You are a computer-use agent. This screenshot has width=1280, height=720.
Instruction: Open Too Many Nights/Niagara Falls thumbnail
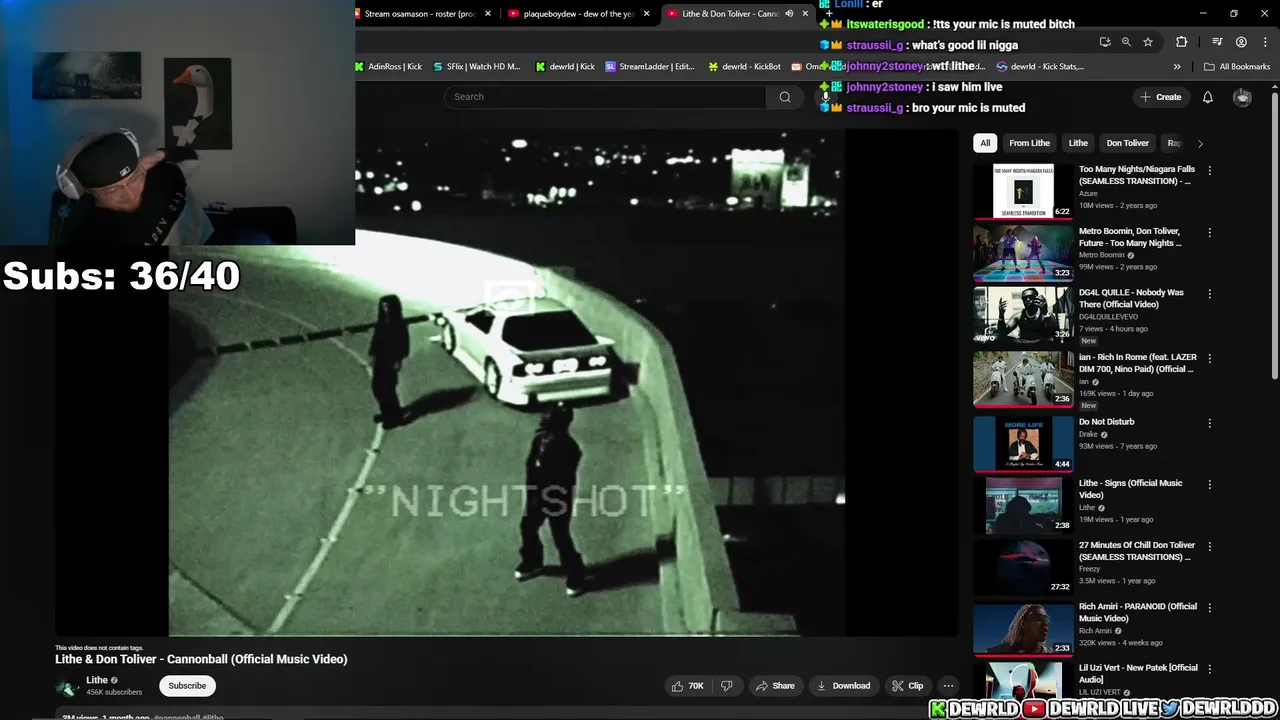click(x=1023, y=191)
